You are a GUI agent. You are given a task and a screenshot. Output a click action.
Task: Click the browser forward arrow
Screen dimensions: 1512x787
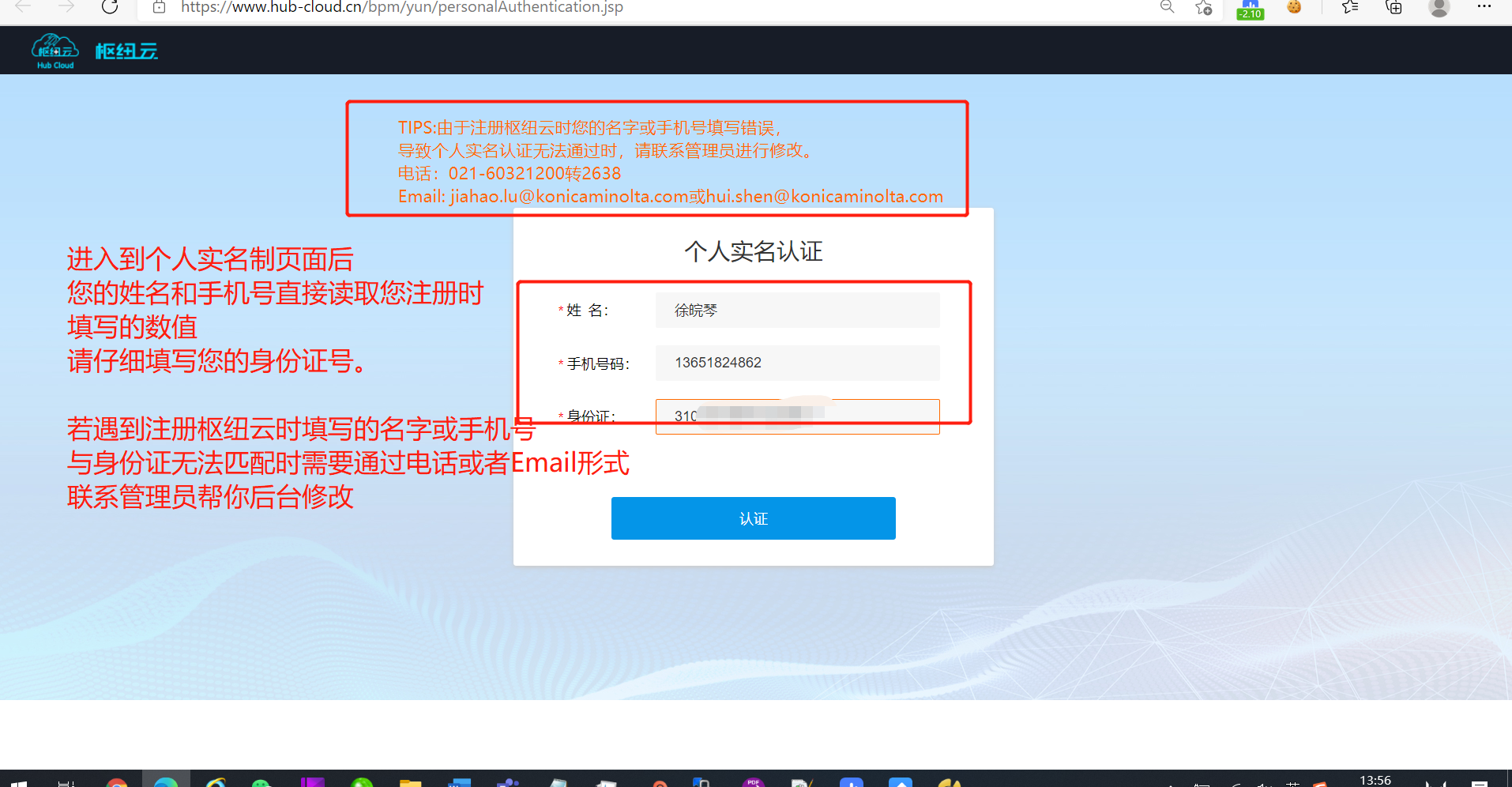click(66, 7)
